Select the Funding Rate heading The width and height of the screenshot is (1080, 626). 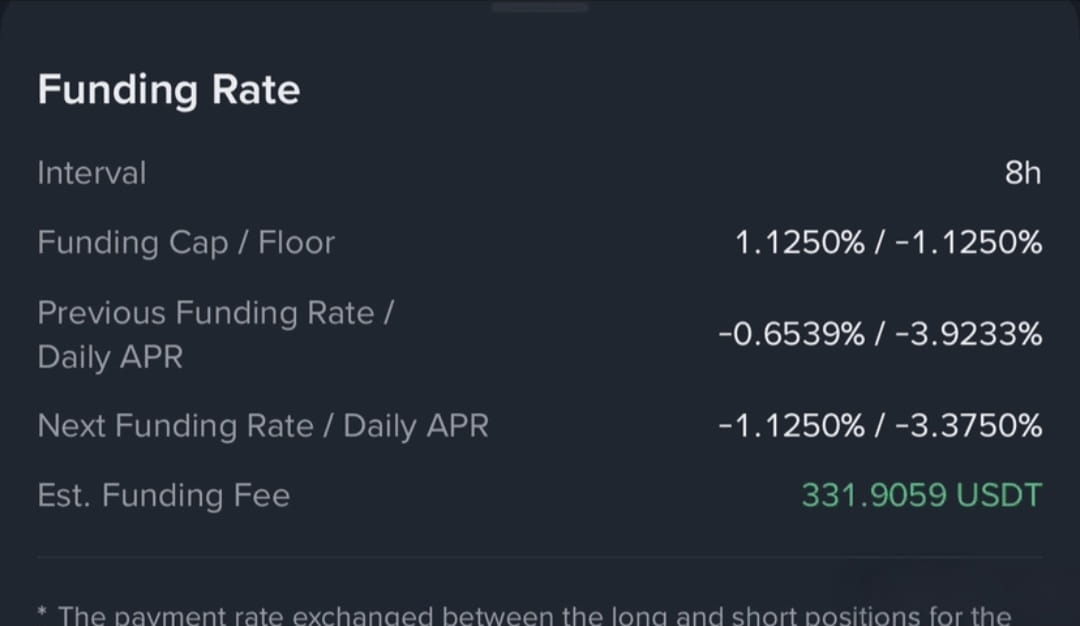point(169,90)
